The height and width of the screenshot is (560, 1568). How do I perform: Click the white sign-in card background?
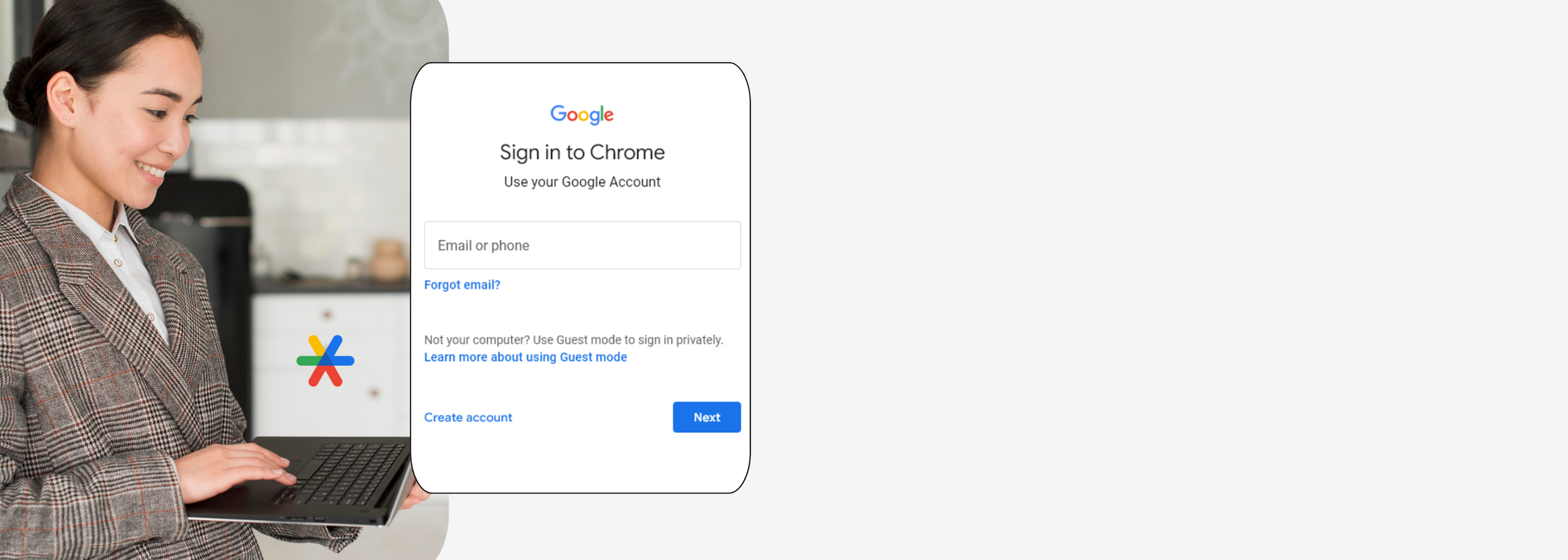click(x=582, y=463)
